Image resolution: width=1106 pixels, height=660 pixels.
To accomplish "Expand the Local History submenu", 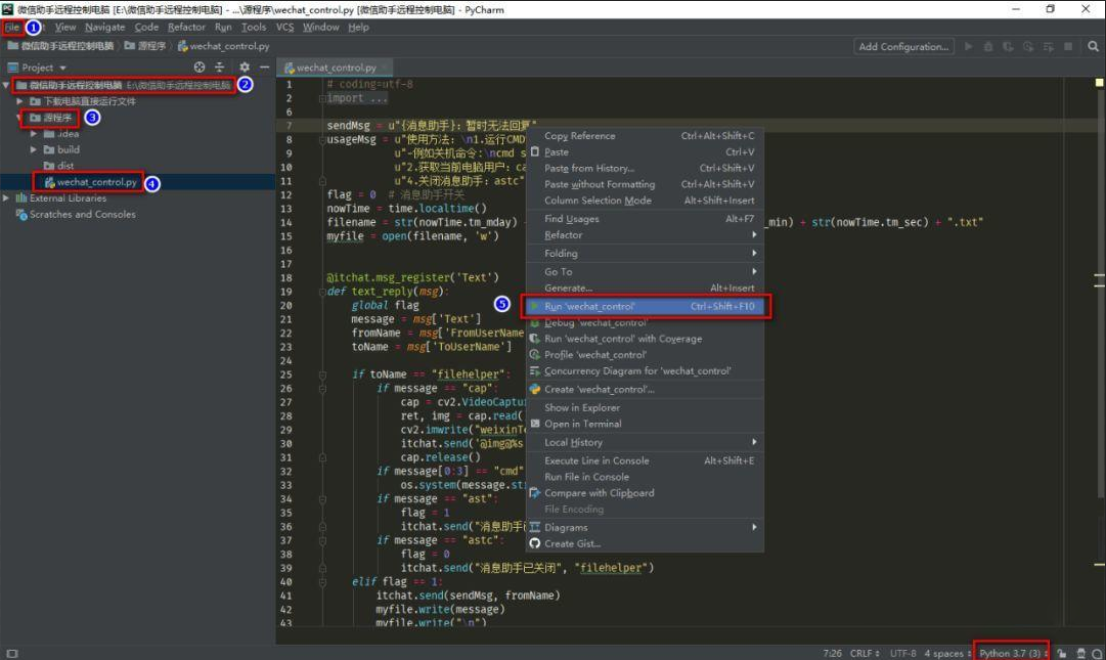I will click(645, 442).
